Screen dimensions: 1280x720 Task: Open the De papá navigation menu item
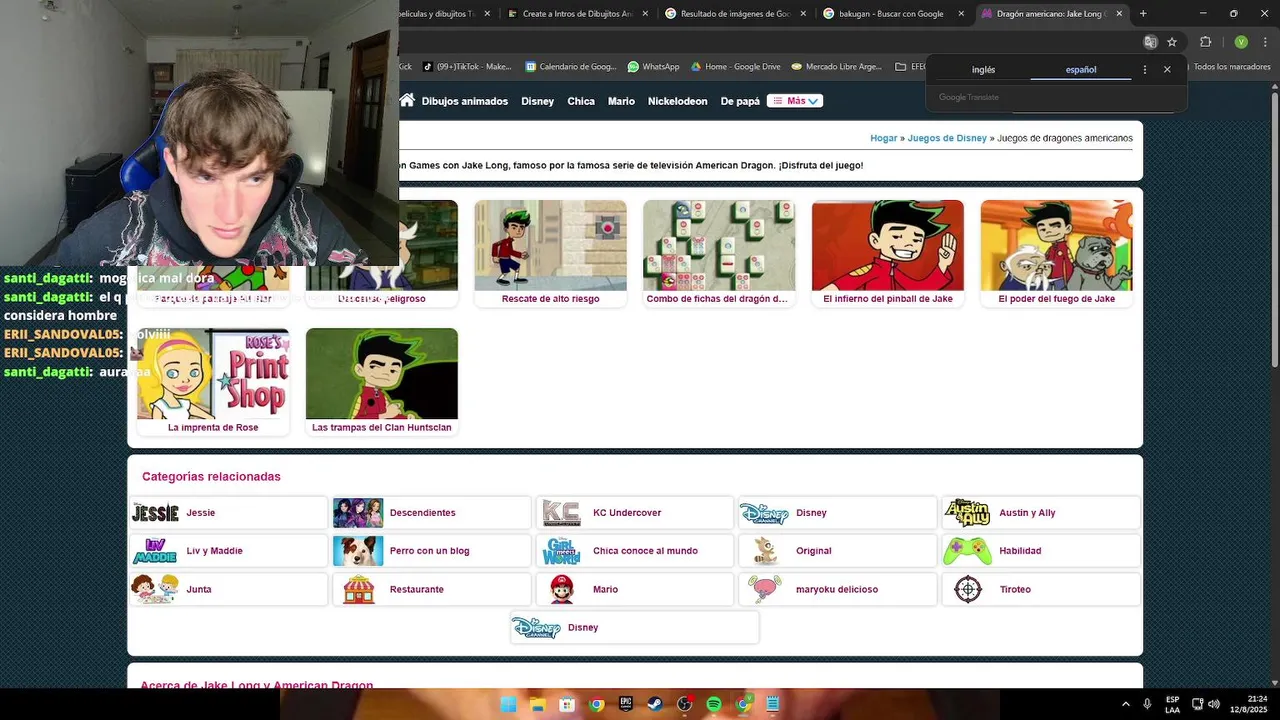(740, 101)
